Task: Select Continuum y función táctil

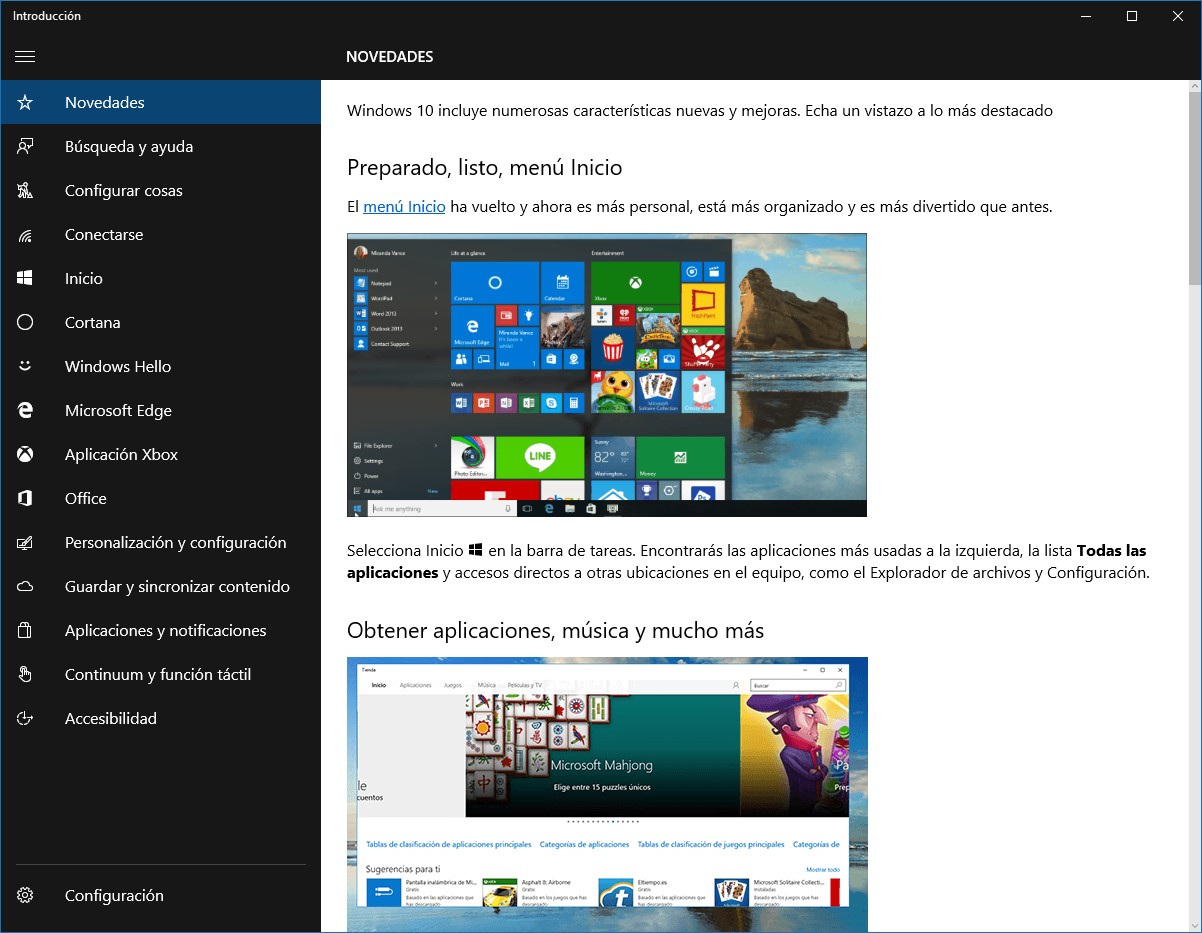Action: pyautogui.click(x=161, y=675)
